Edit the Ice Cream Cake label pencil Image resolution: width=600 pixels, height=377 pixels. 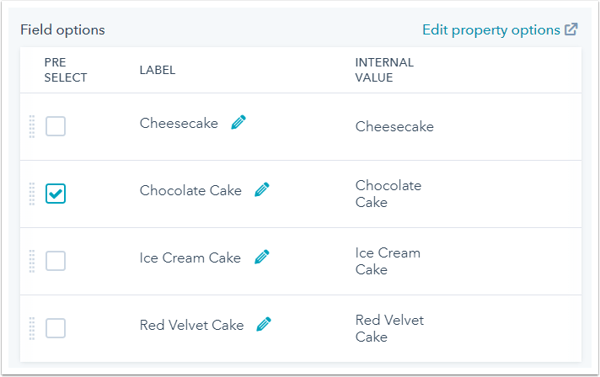pos(262,257)
